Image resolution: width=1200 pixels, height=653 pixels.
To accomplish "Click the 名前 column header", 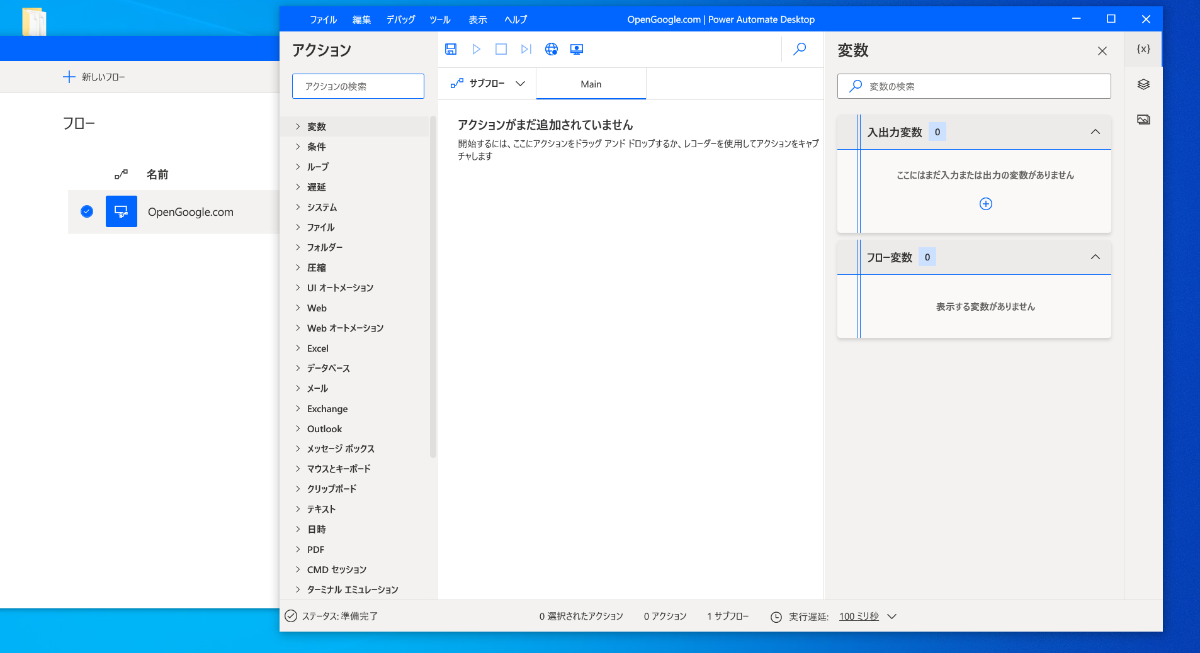I will (157, 174).
